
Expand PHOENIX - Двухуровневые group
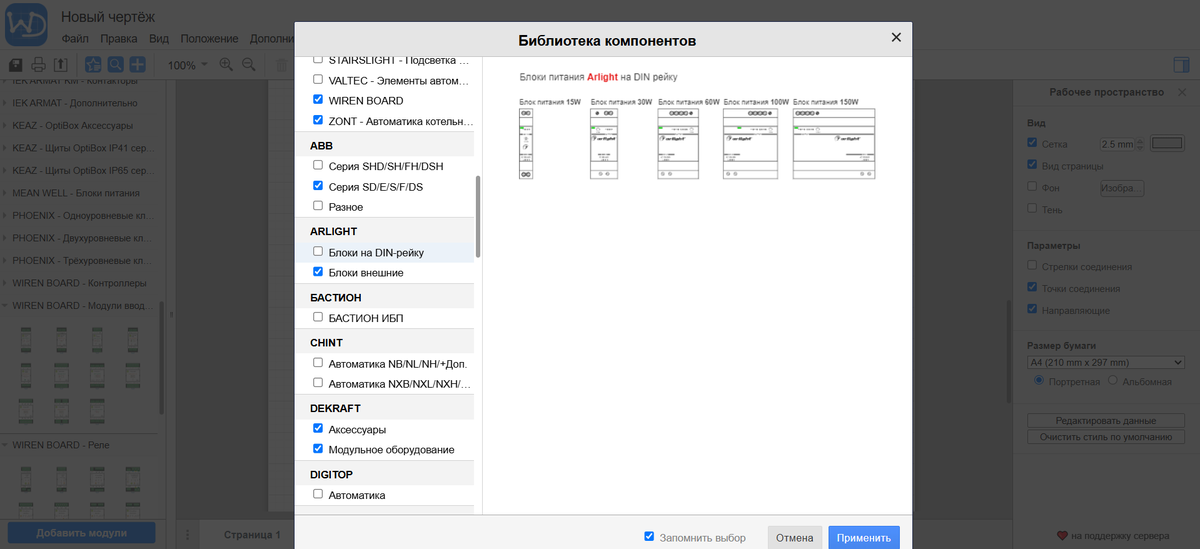pos(80,238)
